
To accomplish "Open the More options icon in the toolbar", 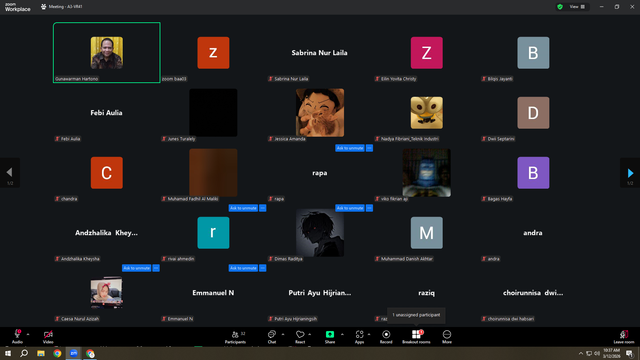I will pos(447,334).
